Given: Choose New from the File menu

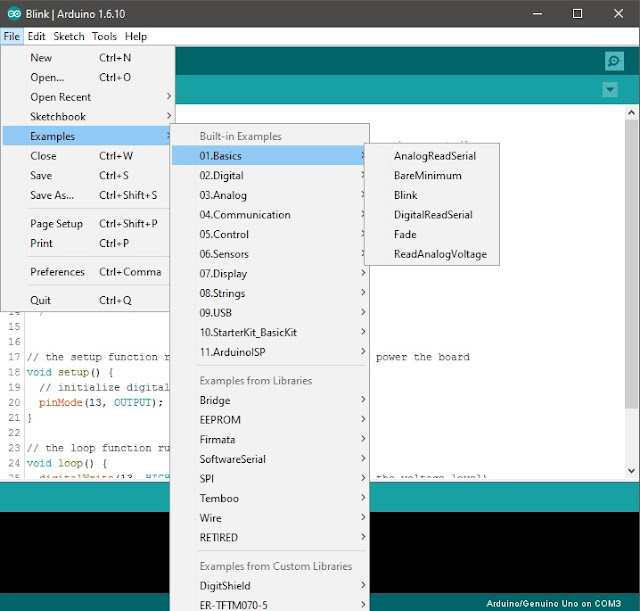Looking at the screenshot, I should coord(86,58).
